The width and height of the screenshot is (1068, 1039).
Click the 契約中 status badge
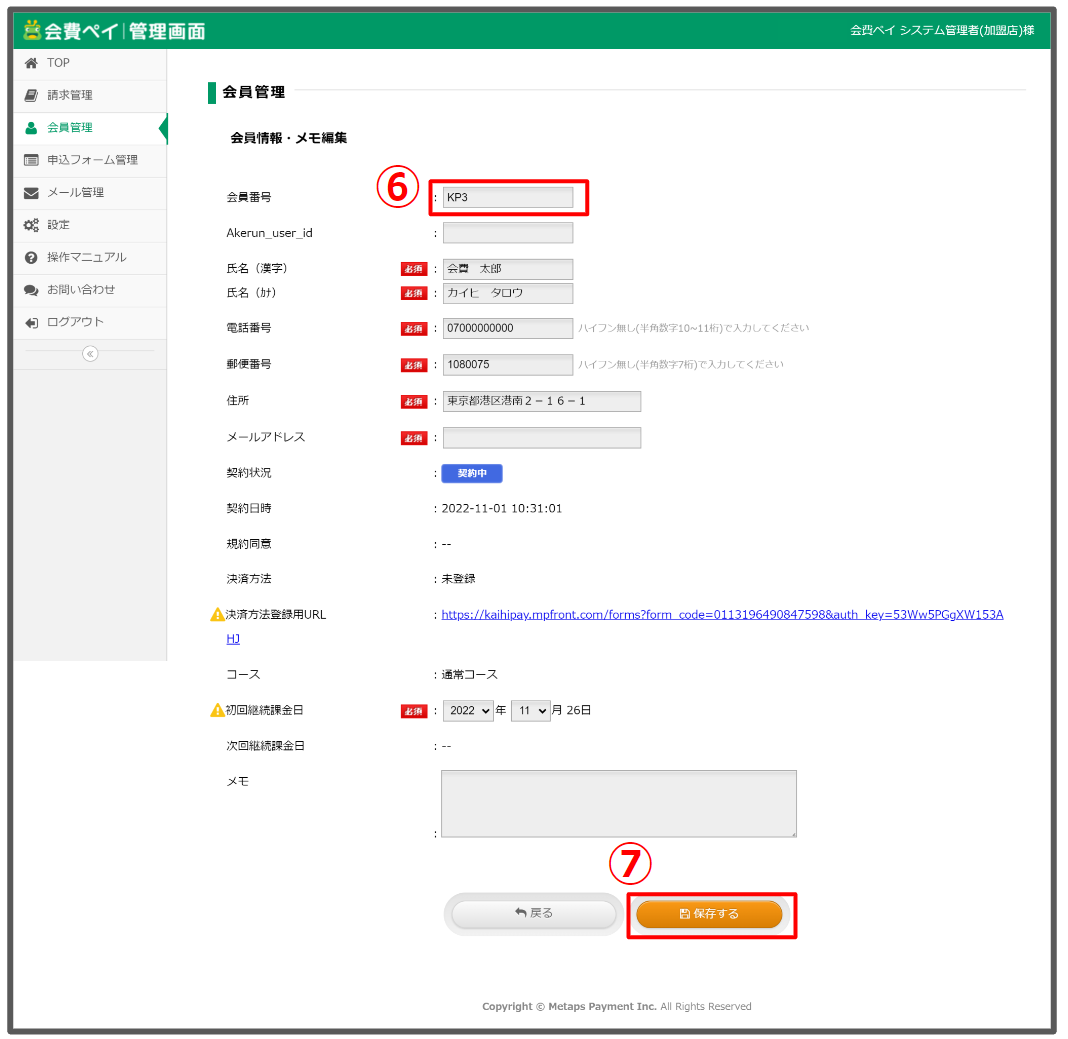472,473
